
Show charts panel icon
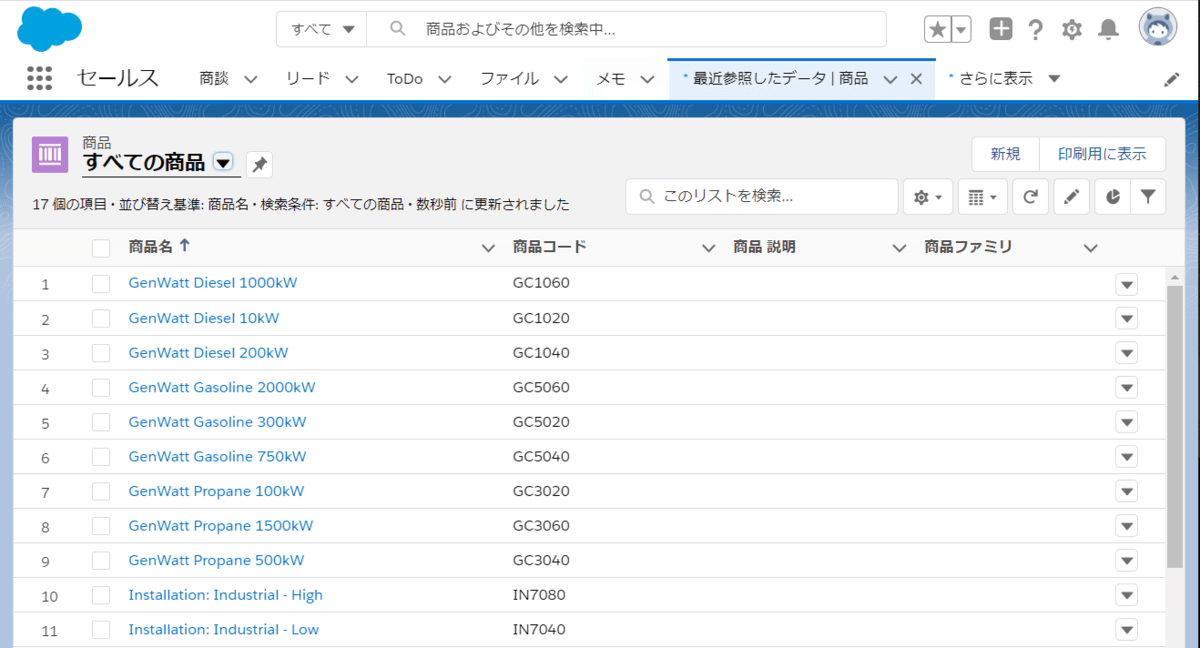1112,198
